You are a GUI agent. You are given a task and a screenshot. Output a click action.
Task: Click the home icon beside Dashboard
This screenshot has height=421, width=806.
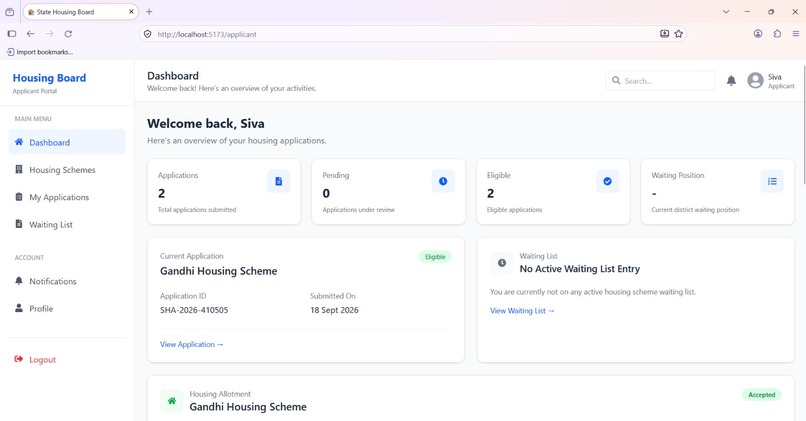coord(19,142)
